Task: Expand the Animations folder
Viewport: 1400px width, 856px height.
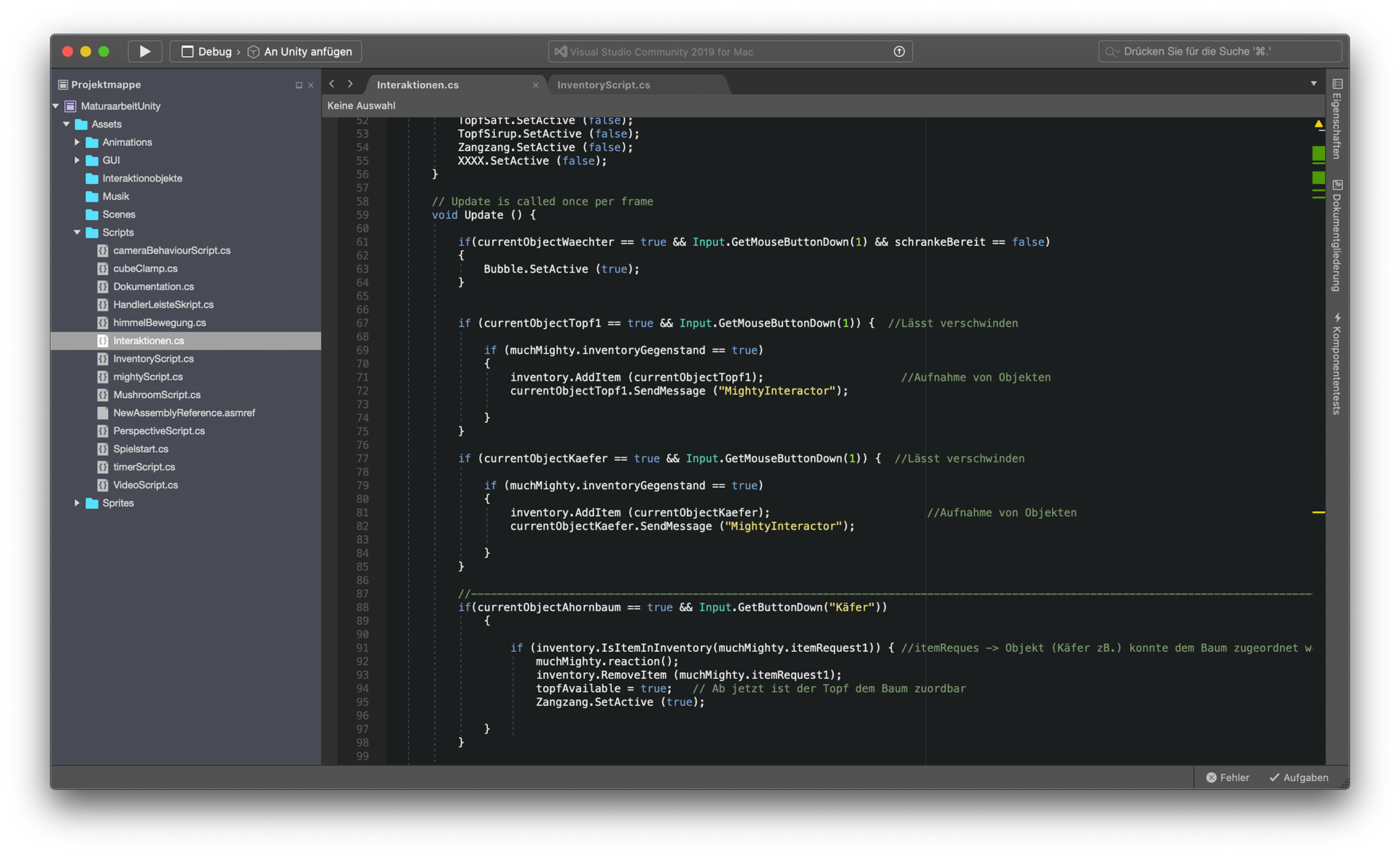Action: (x=77, y=142)
